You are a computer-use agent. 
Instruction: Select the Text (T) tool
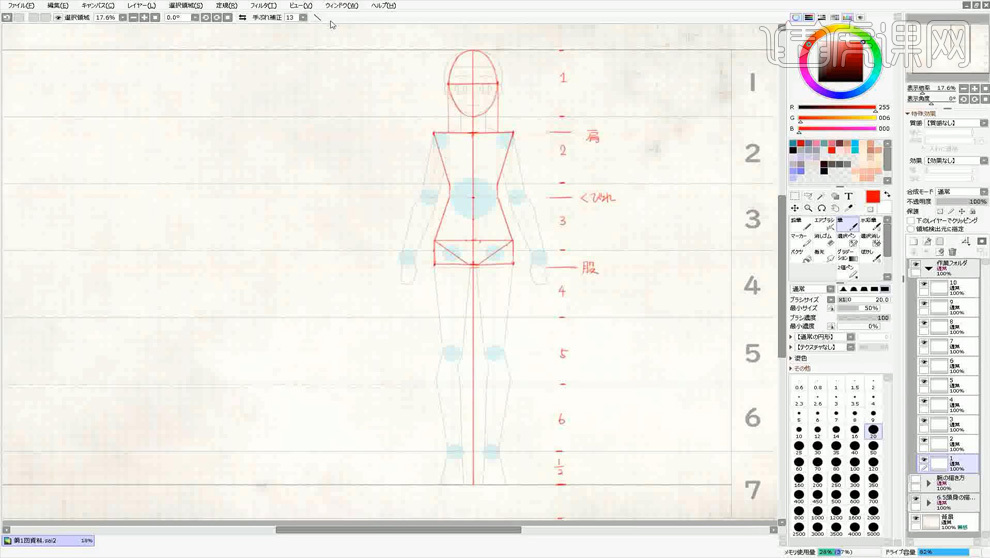click(849, 196)
